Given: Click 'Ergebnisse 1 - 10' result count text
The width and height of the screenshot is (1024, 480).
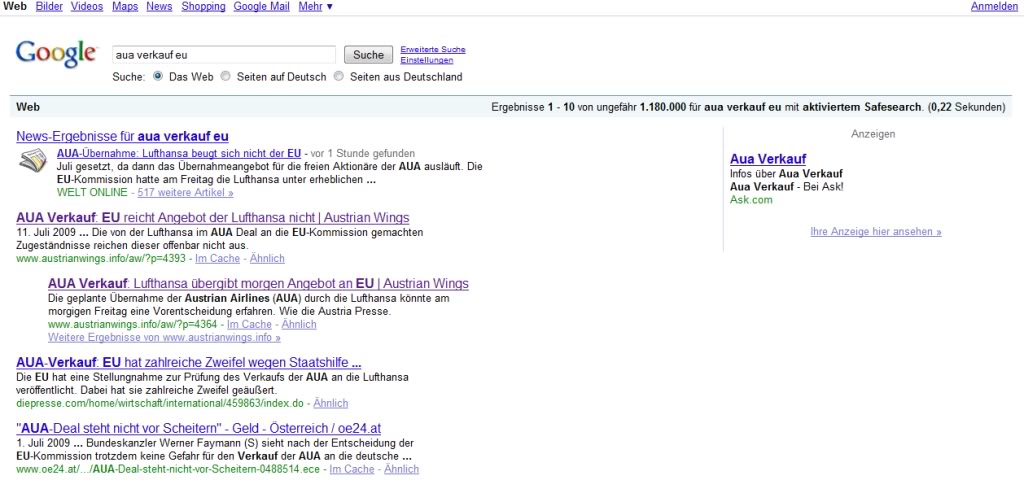Looking at the screenshot, I should [x=533, y=107].
